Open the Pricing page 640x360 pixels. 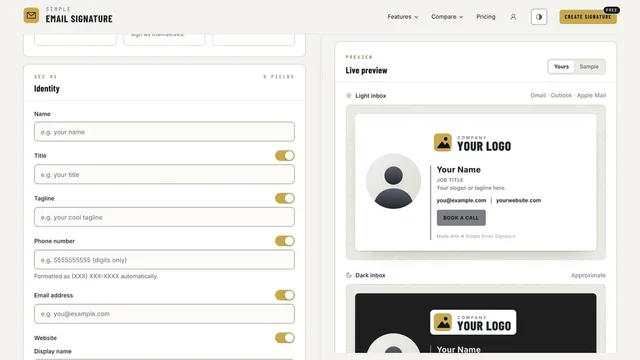pyautogui.click(x=486, y=17)
